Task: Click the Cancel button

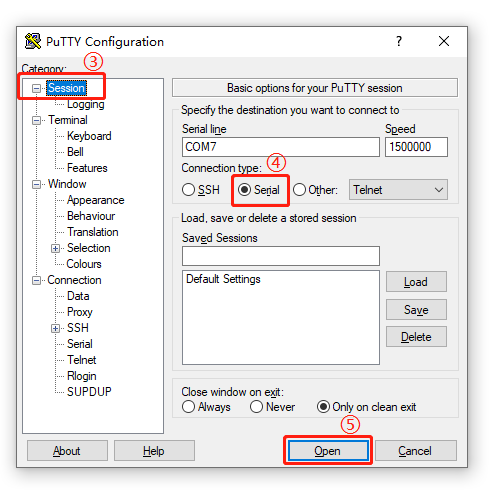Action: point(415,451)
